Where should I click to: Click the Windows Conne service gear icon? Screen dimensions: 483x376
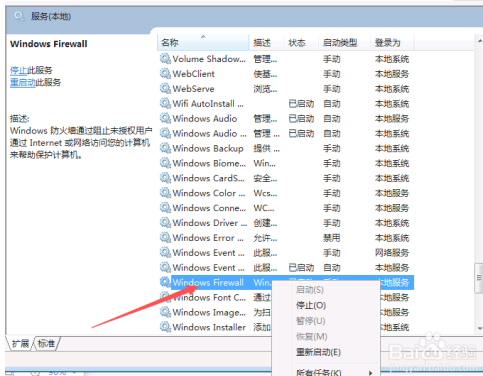click(165, 208)
